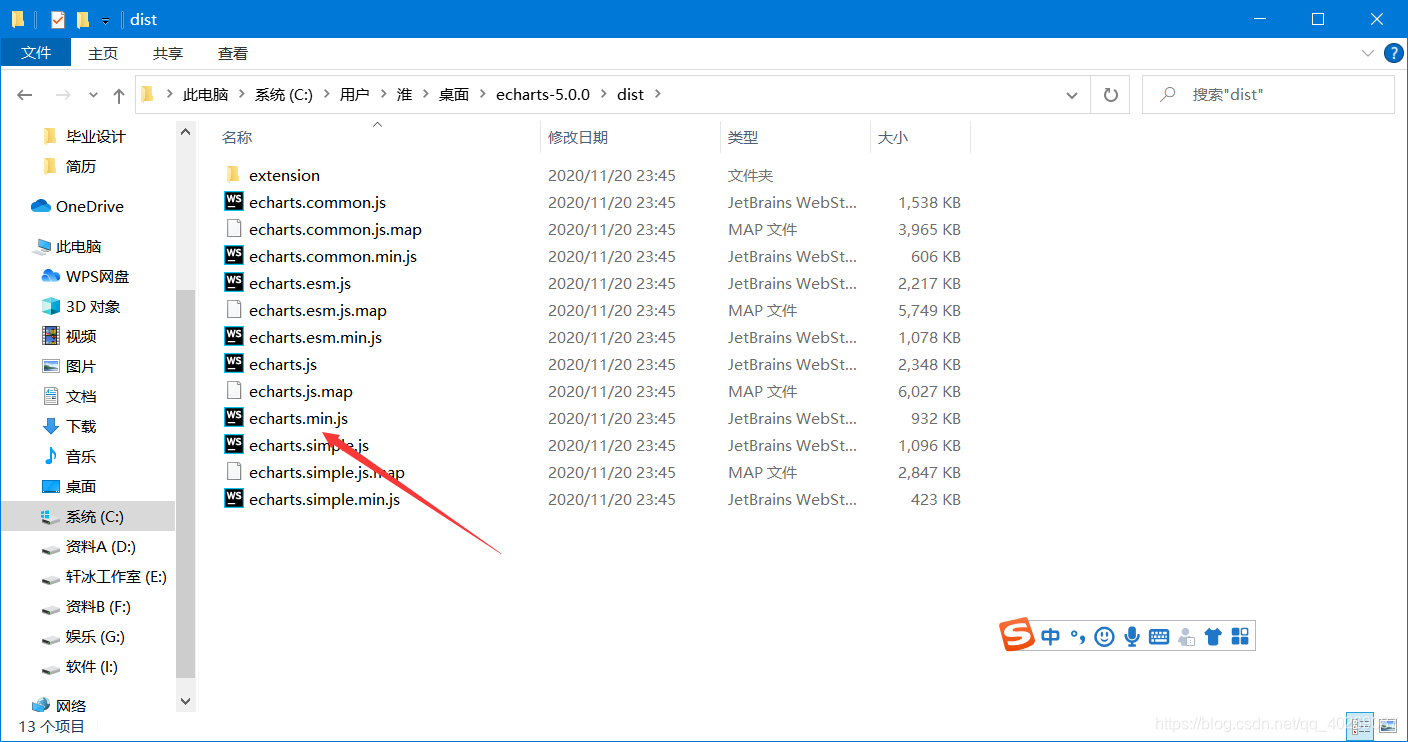Image resolution: width=1408 pixels, height=742 pixels.
Task: Click the Sogou voice microphone icon
Action: tap(1132, 636)
